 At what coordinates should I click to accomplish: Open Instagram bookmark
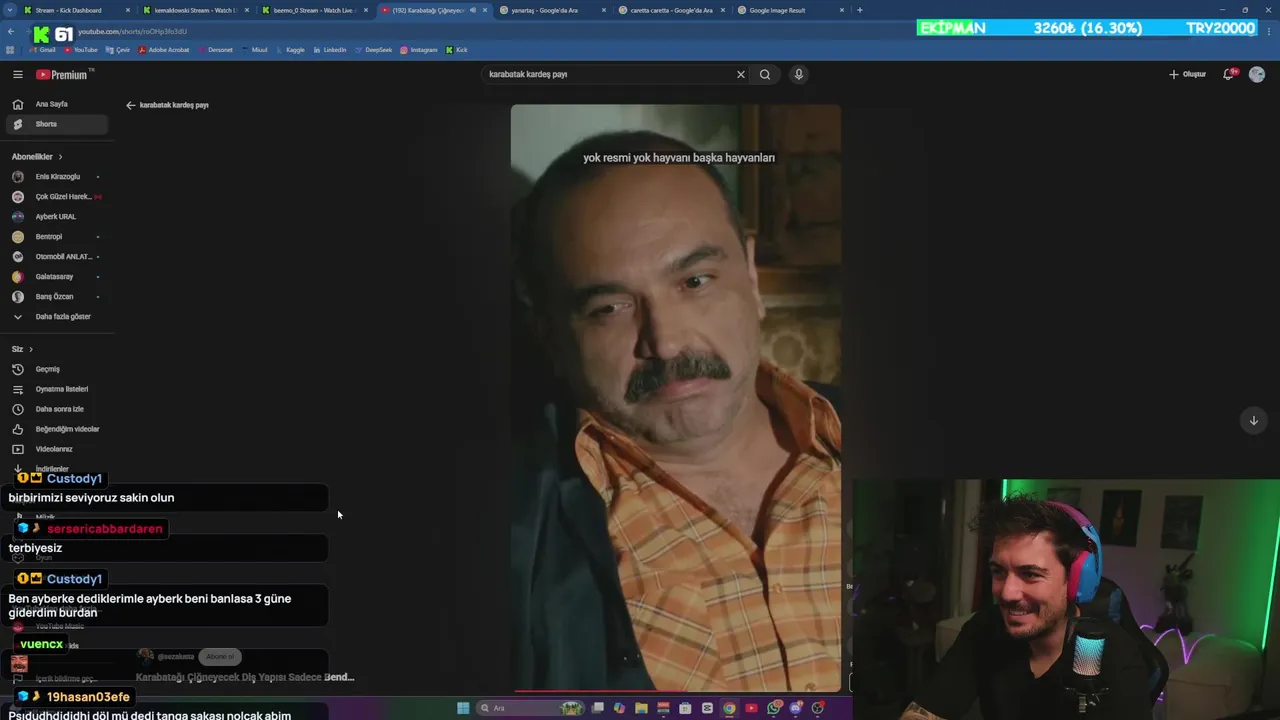(x=419, y=50)
